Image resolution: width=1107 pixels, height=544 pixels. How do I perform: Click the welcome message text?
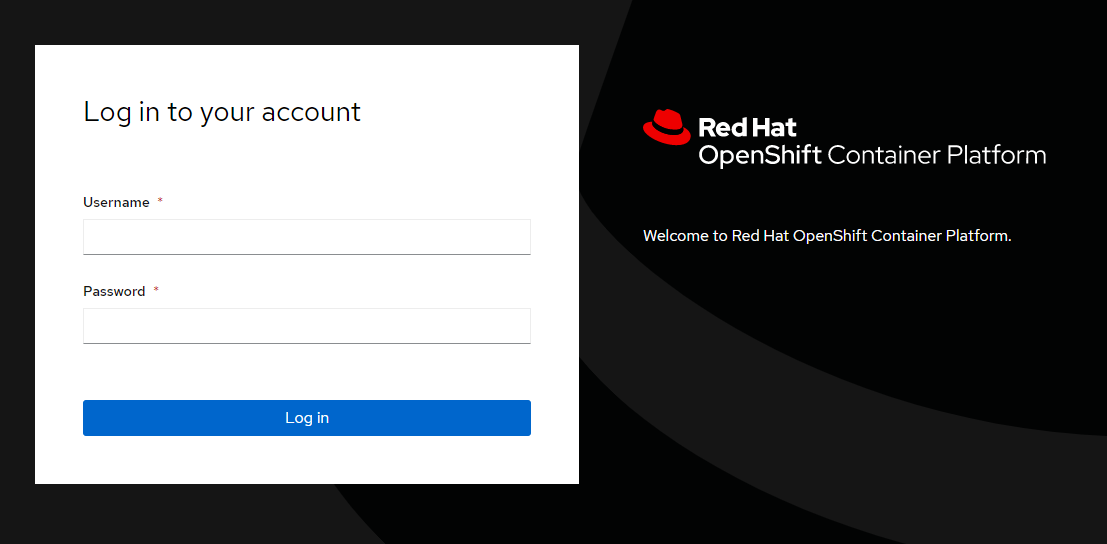(827, 236)
